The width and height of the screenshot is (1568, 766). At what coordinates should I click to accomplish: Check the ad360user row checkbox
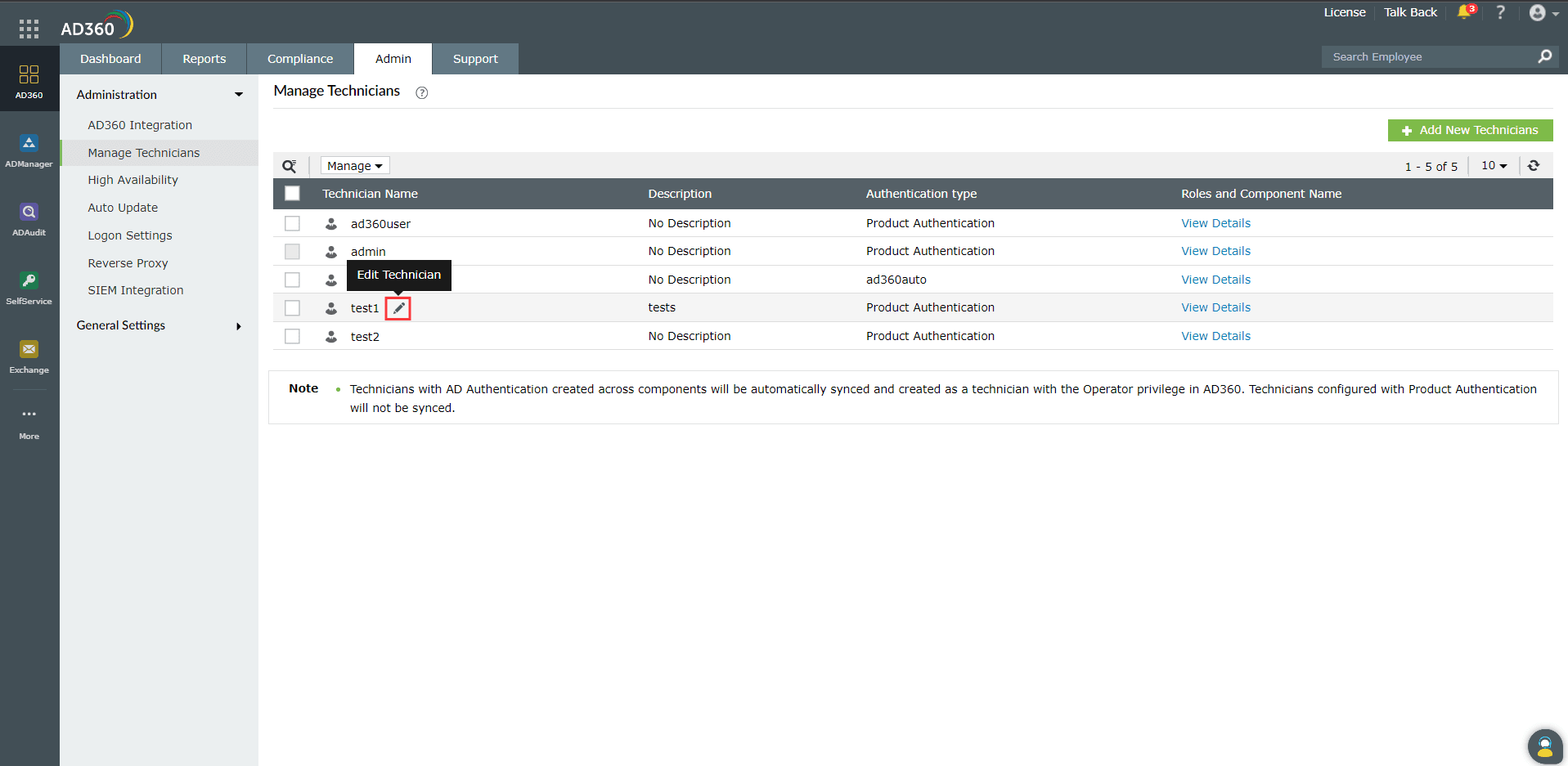coord(292,223)
